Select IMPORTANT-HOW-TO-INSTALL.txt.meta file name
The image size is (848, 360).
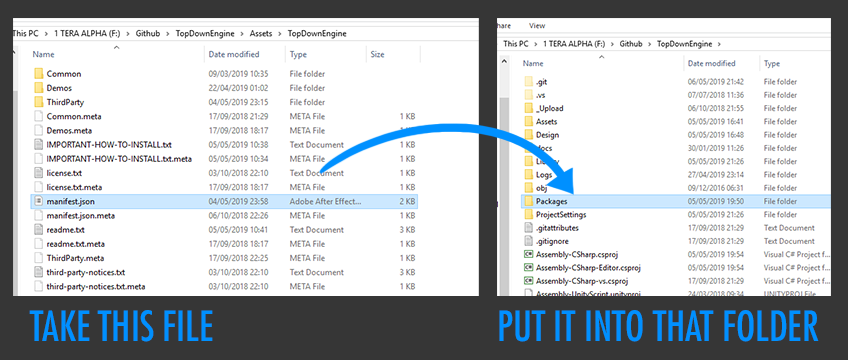tap(119, 159)
